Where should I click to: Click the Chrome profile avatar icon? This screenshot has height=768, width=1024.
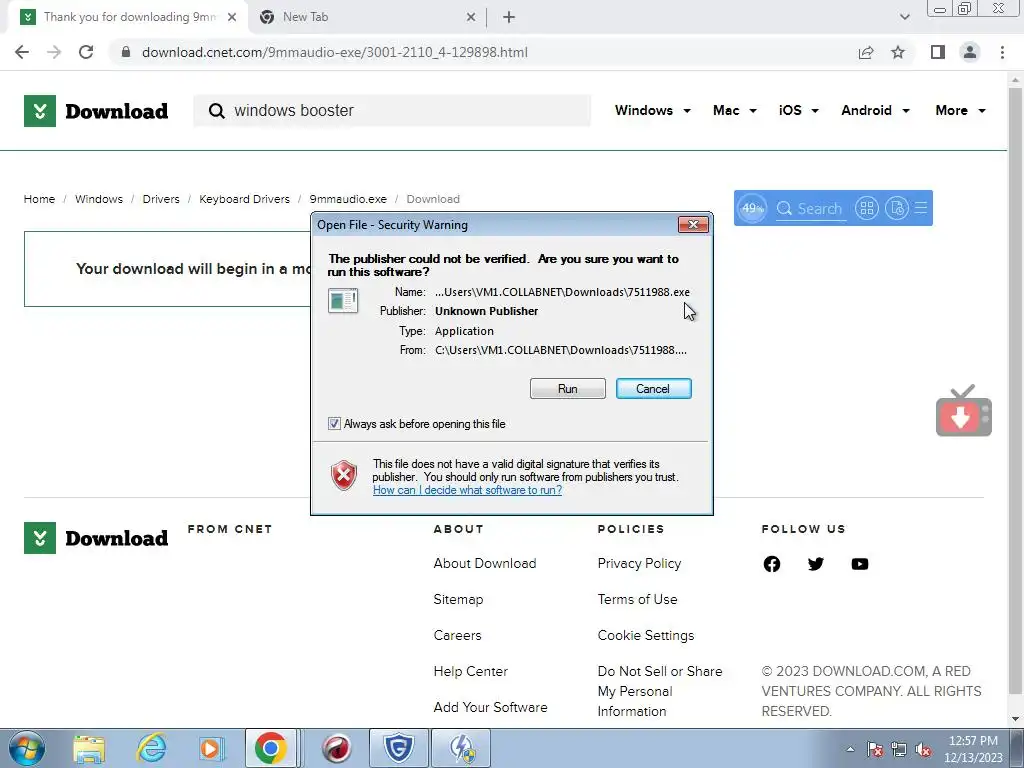pos(970,52)
